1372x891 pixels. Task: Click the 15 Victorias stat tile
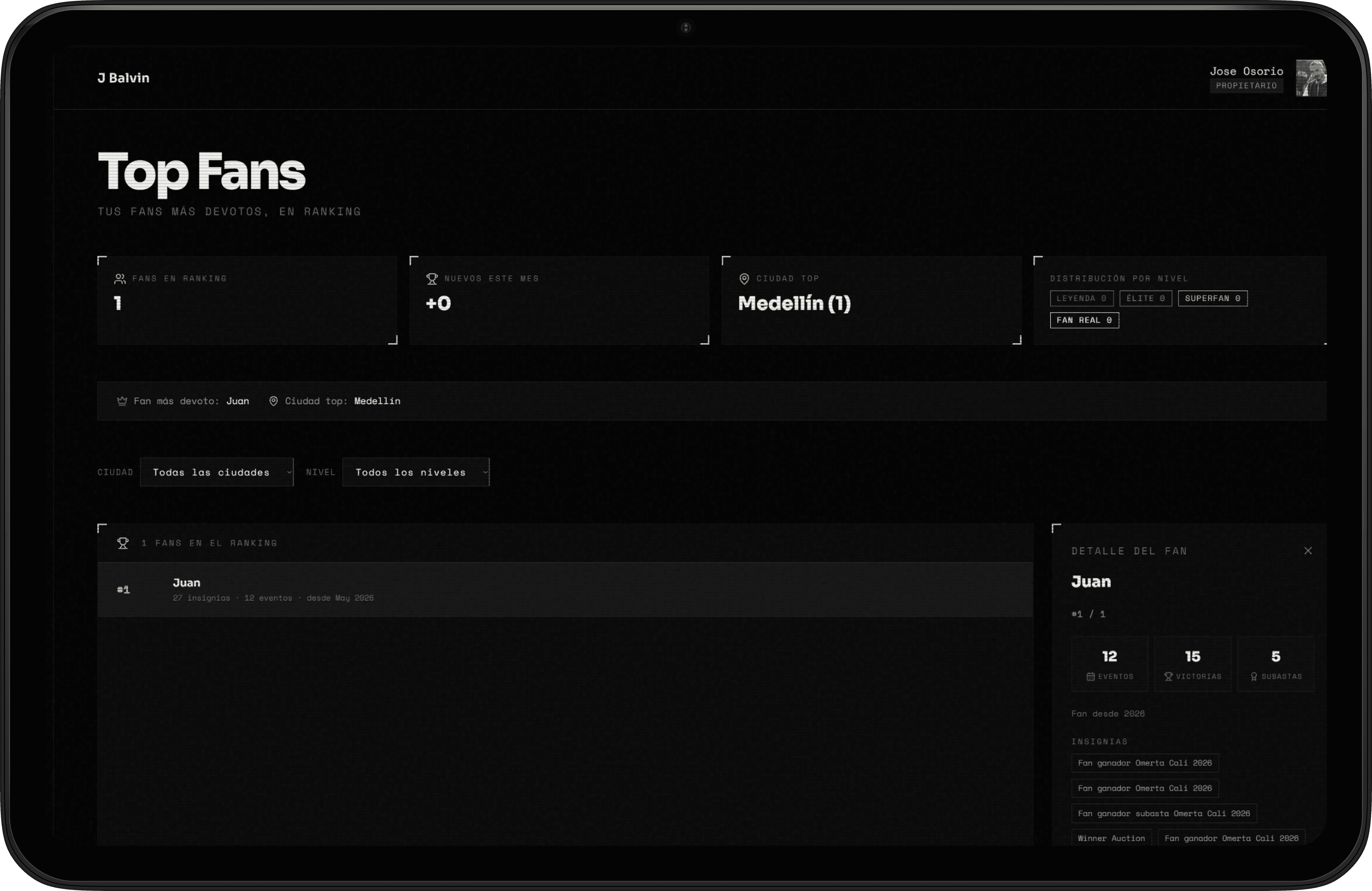click(1193, 664)
